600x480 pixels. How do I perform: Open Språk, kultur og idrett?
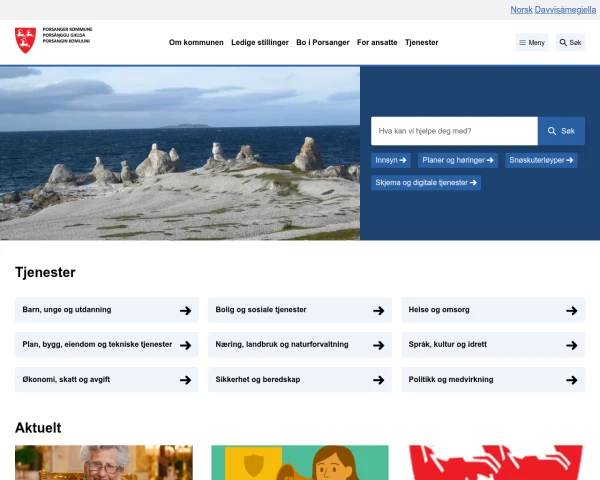493,344
